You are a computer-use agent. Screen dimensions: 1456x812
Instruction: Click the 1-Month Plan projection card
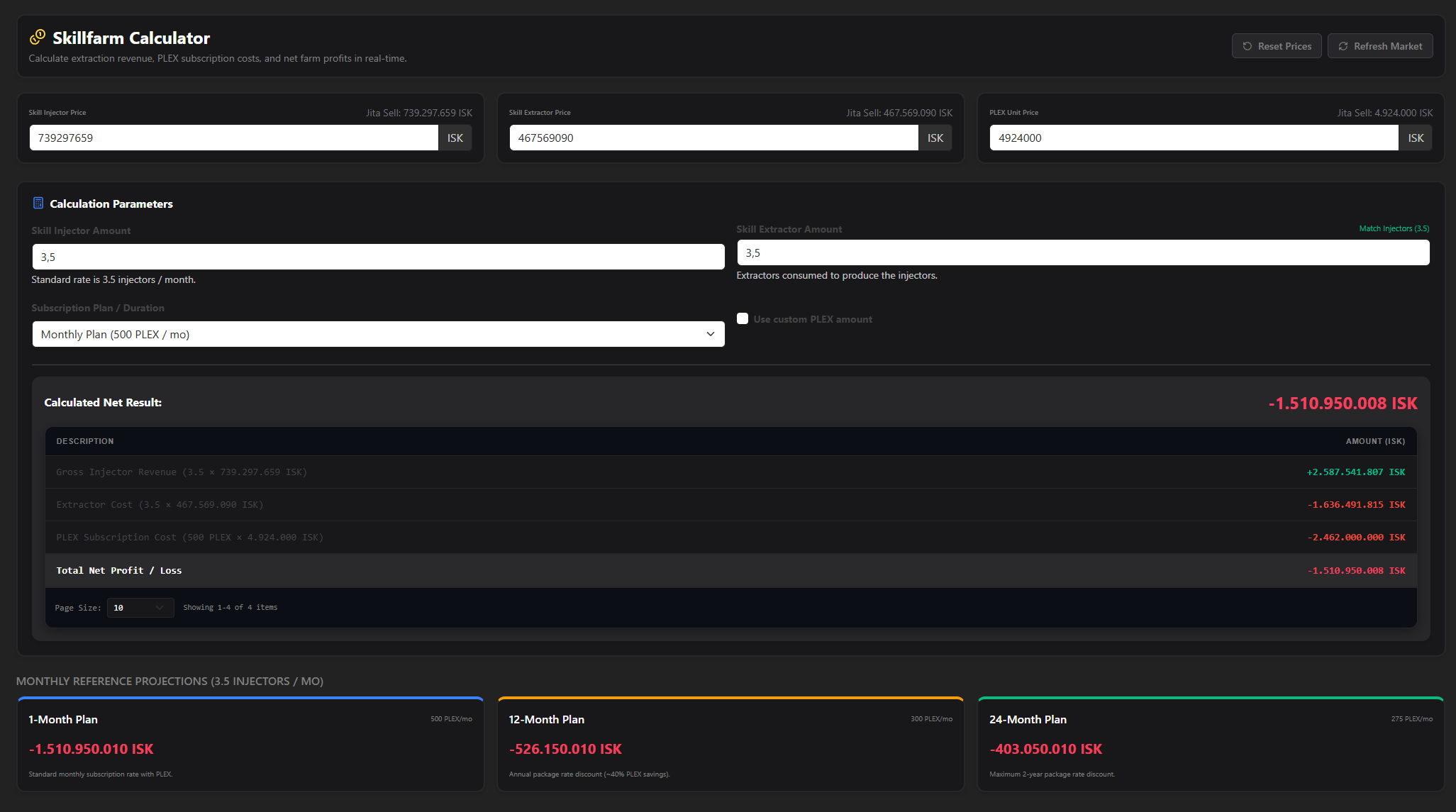tap(250, 744)
